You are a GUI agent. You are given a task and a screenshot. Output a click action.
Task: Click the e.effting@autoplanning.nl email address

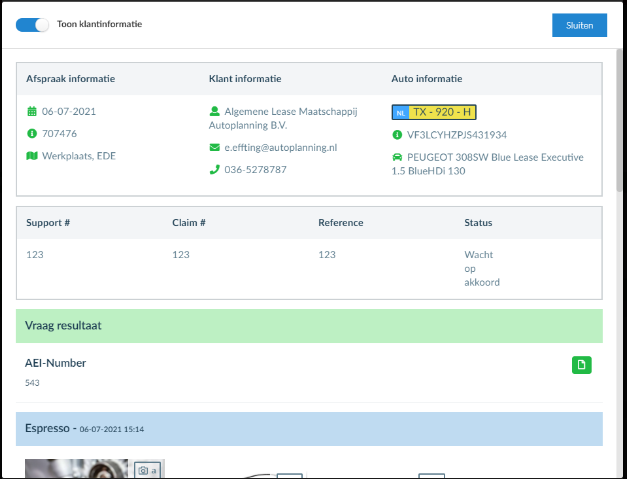tap(281, 148)
